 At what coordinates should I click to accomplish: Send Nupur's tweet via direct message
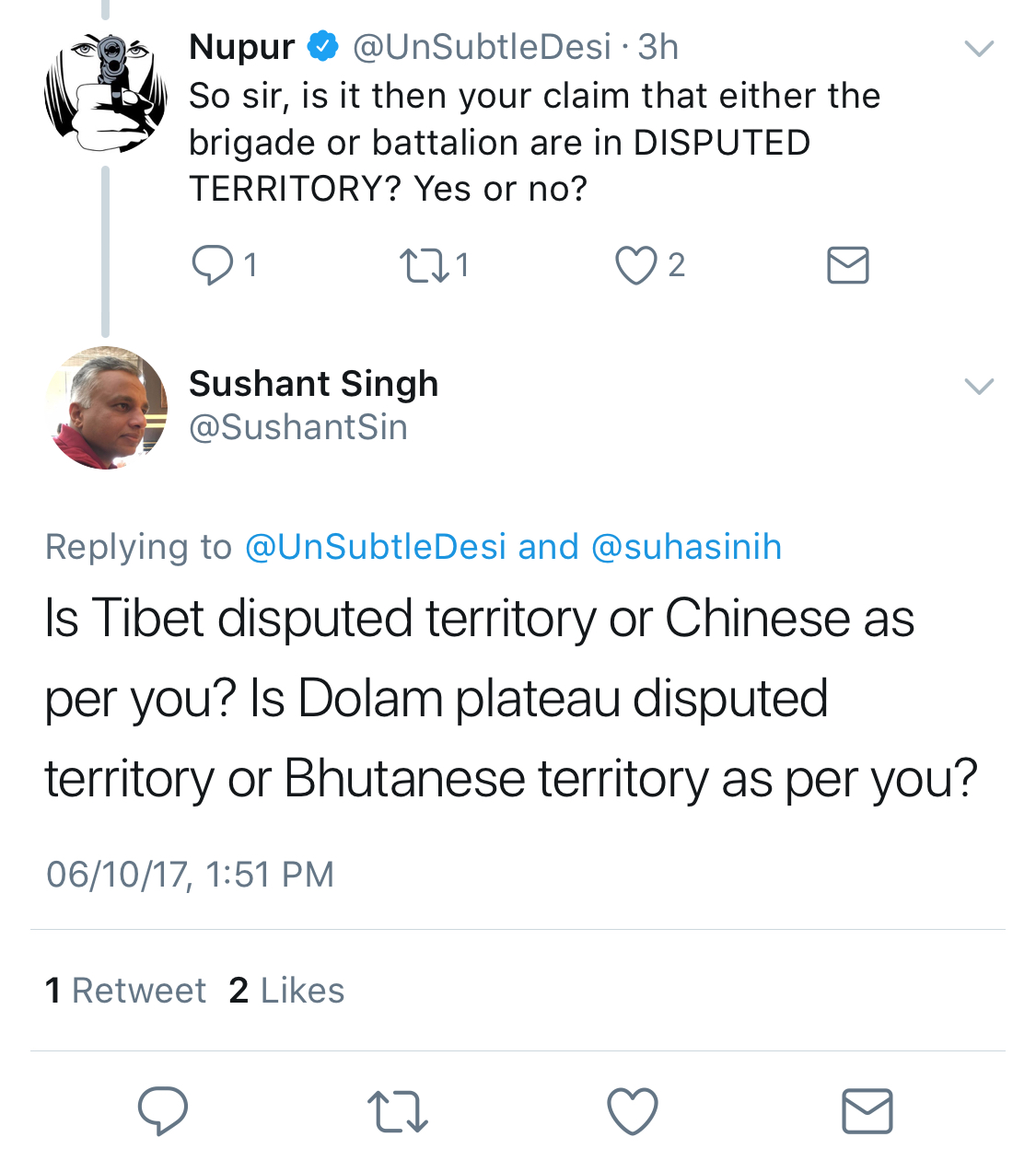pyautogui.click(x=847, y=265)
